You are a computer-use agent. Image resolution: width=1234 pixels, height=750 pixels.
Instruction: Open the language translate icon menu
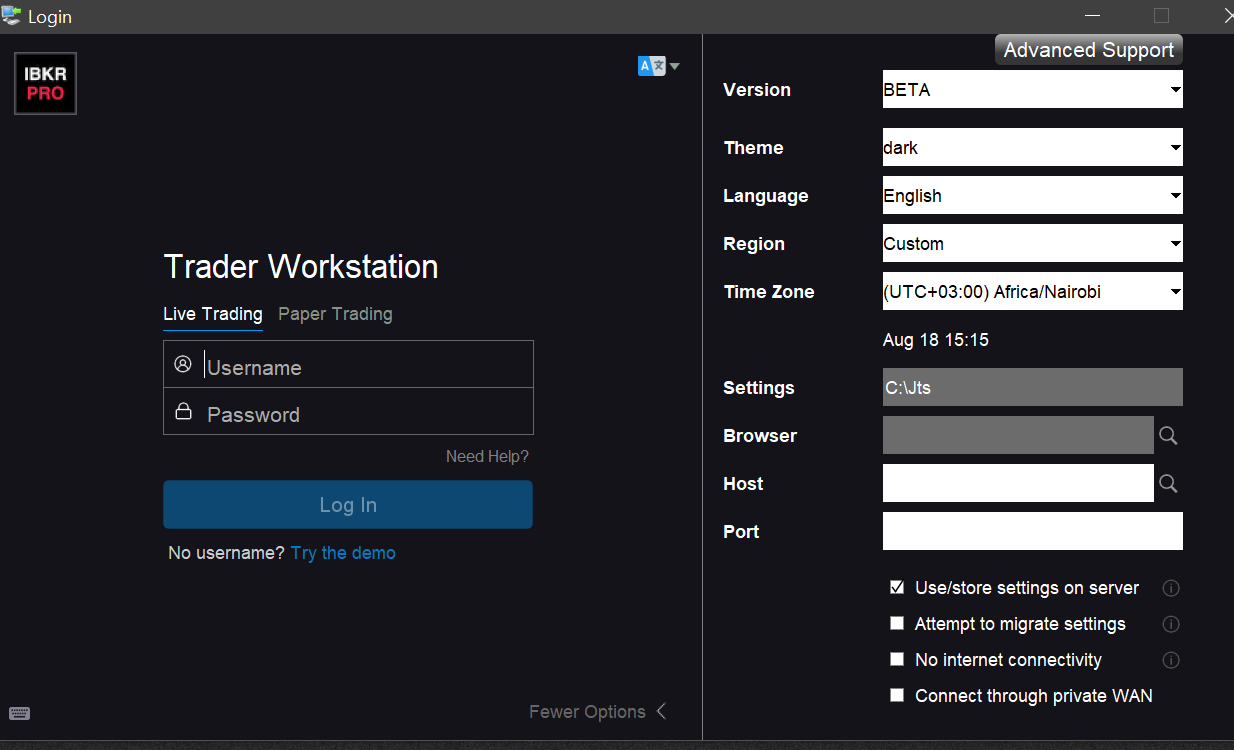[x=657, y=66]
